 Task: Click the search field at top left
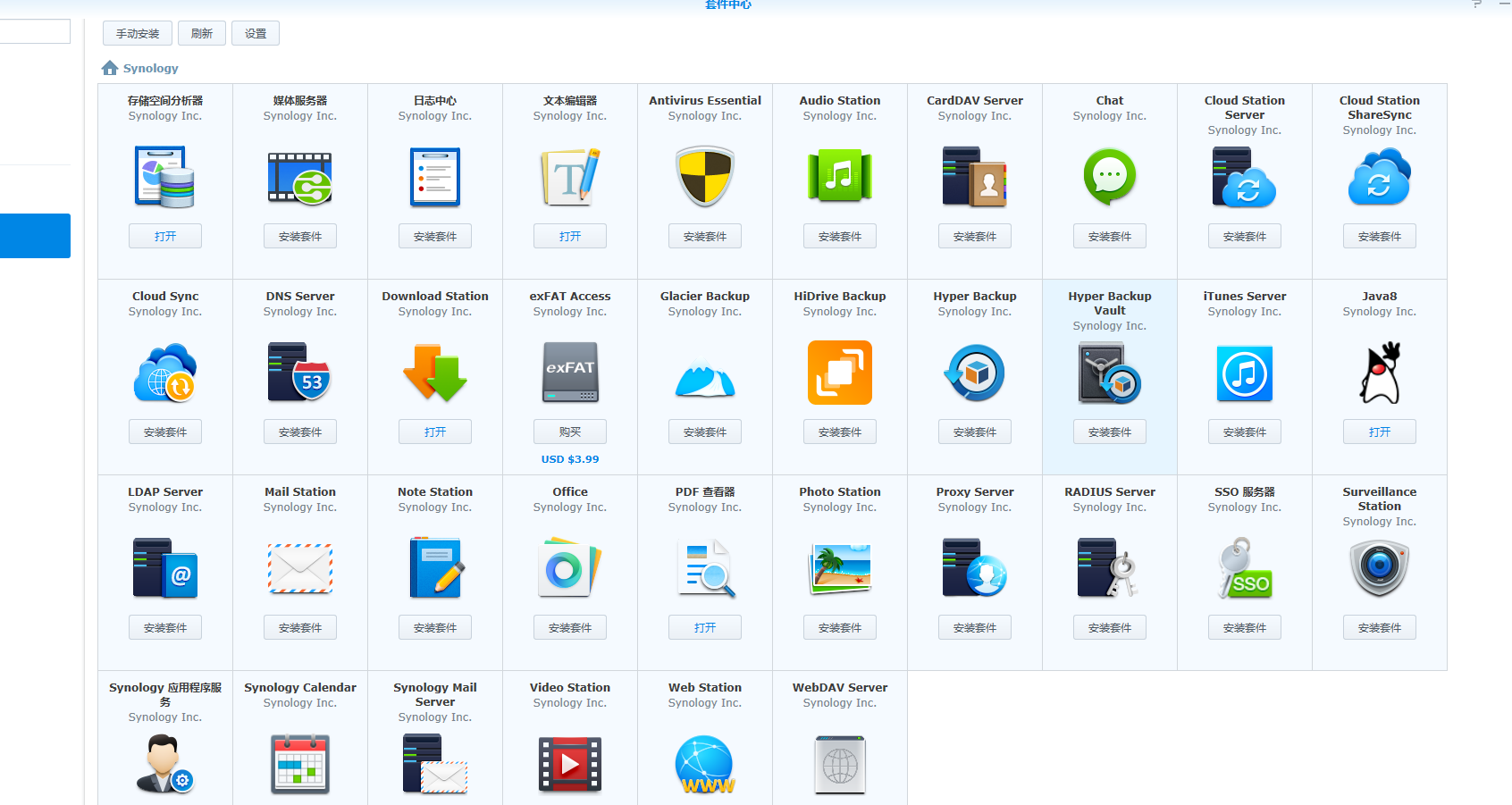click(35, 31)
